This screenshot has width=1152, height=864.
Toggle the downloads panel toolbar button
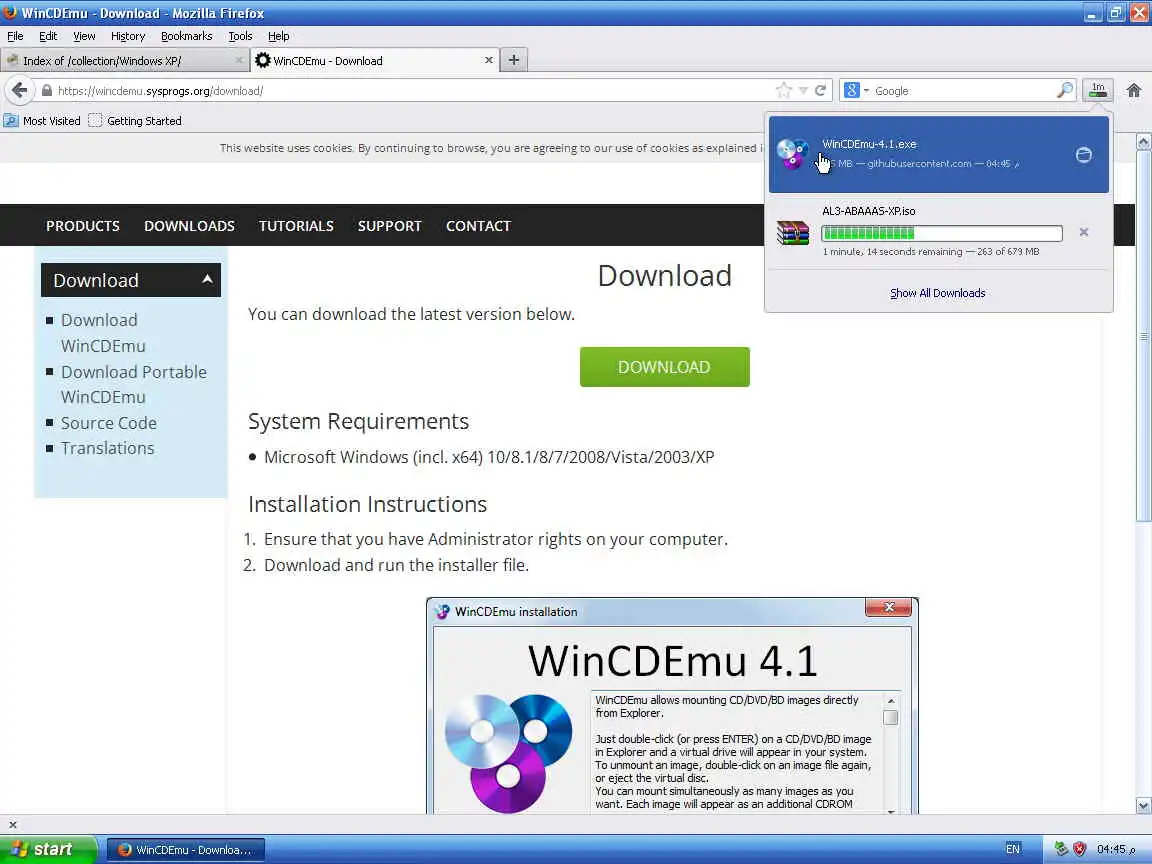[x=1098, y=90]
